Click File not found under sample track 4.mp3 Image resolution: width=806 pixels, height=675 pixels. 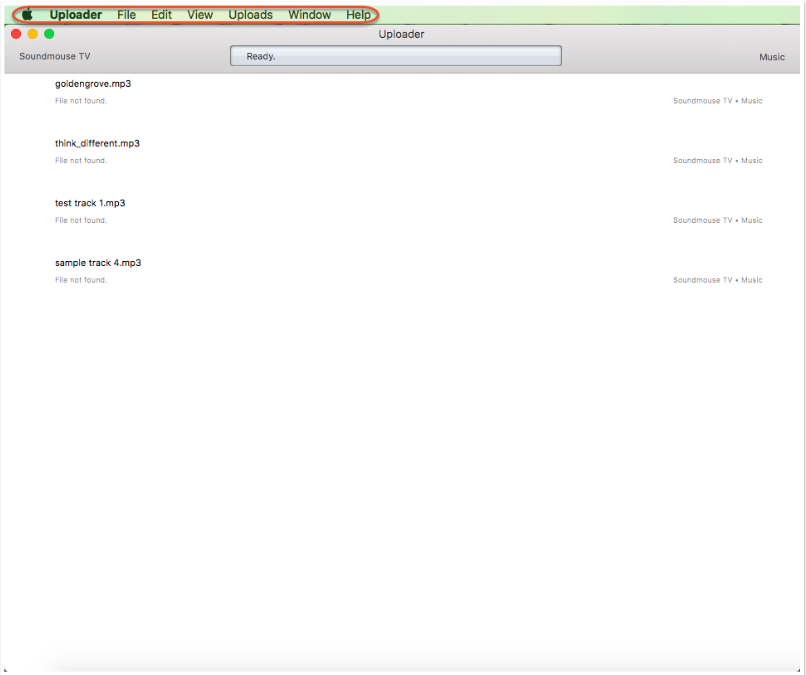(x=81, y=280)
